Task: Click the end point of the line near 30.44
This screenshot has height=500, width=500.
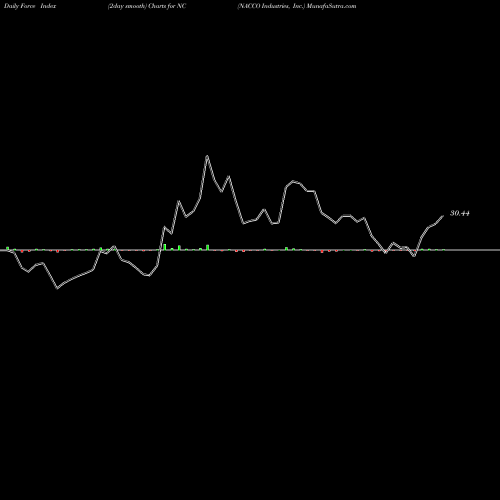Action: (443, 216)
